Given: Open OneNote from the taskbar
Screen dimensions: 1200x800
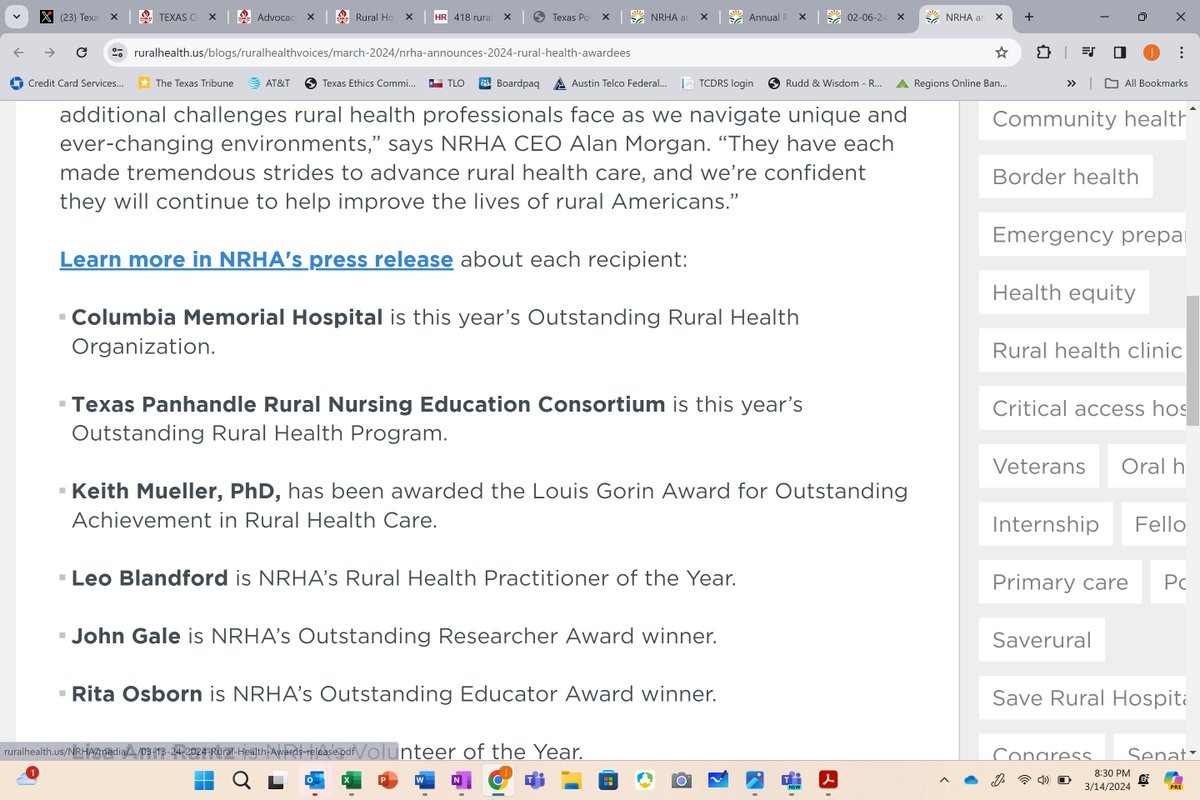Looking at the screenshot, I should [x=459, y=780].
